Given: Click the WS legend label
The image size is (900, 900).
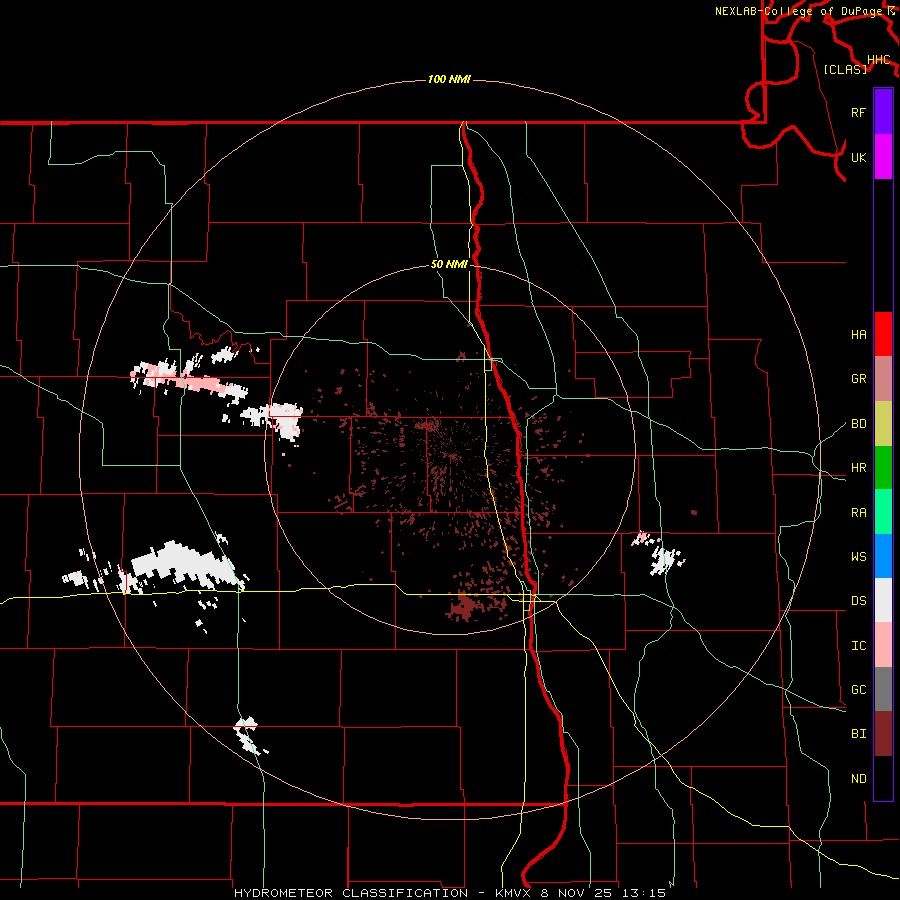Looking at the screenshot, I should tap(859, 557).
